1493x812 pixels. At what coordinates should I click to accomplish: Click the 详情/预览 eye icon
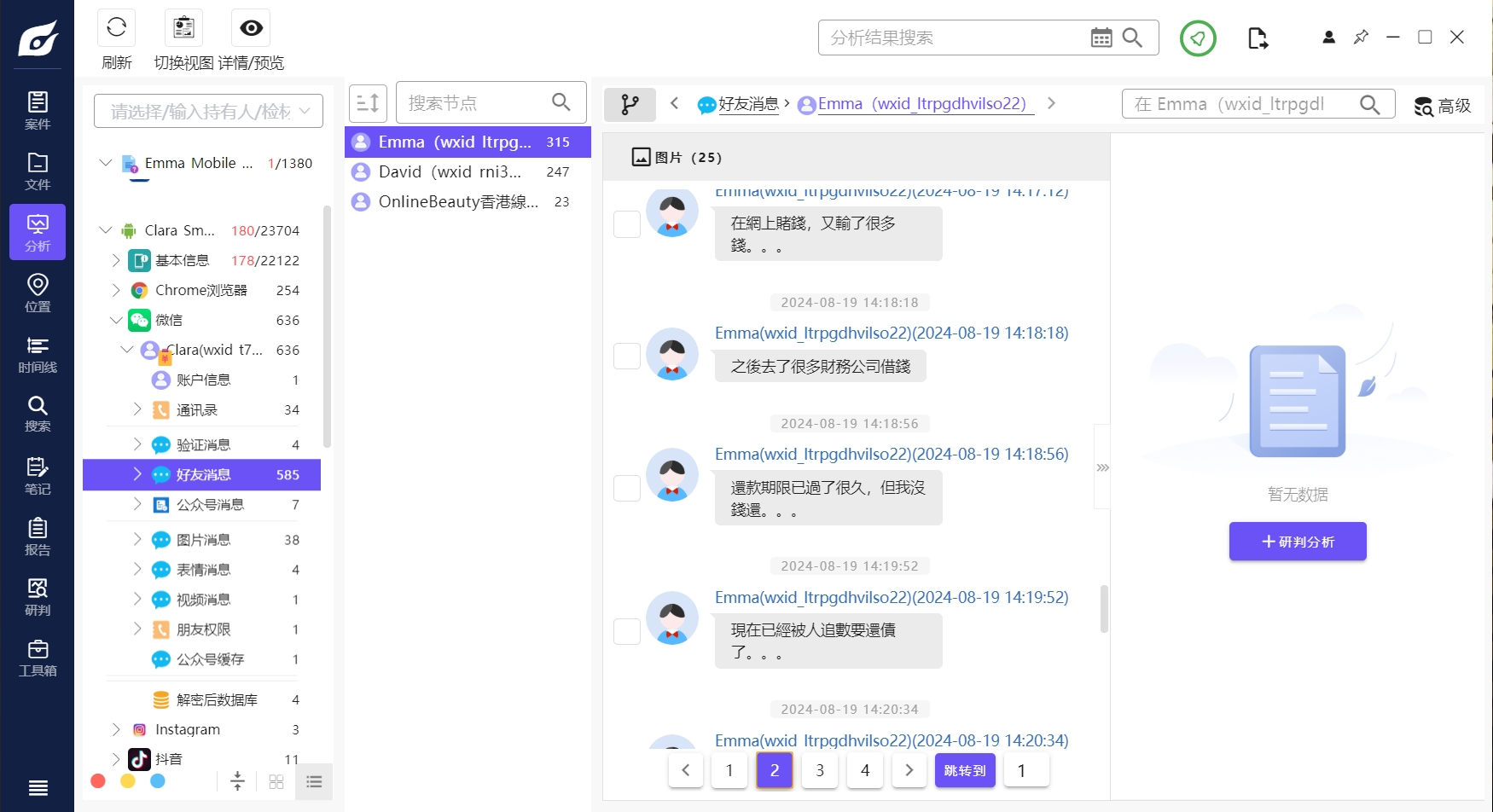[x=250, y=27]
